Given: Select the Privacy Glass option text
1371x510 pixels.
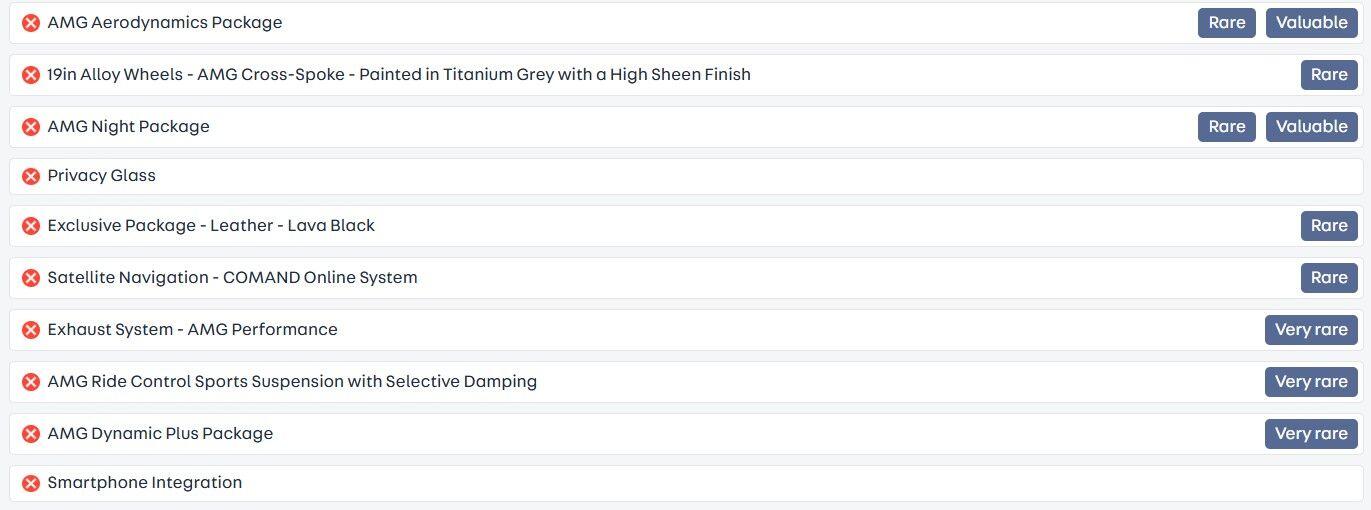Looking at the screenshot, I should point(102,176).
